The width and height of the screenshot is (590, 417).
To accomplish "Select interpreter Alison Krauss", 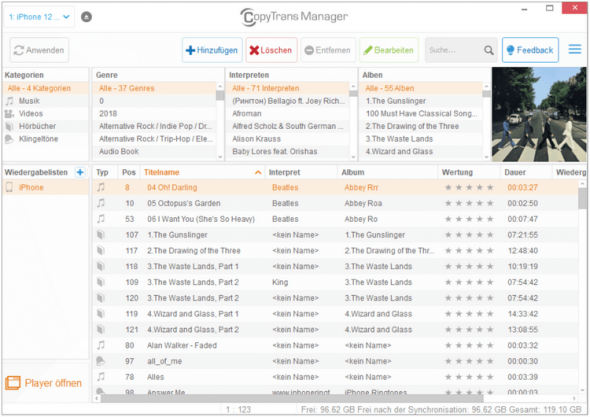I will [288, 139].
